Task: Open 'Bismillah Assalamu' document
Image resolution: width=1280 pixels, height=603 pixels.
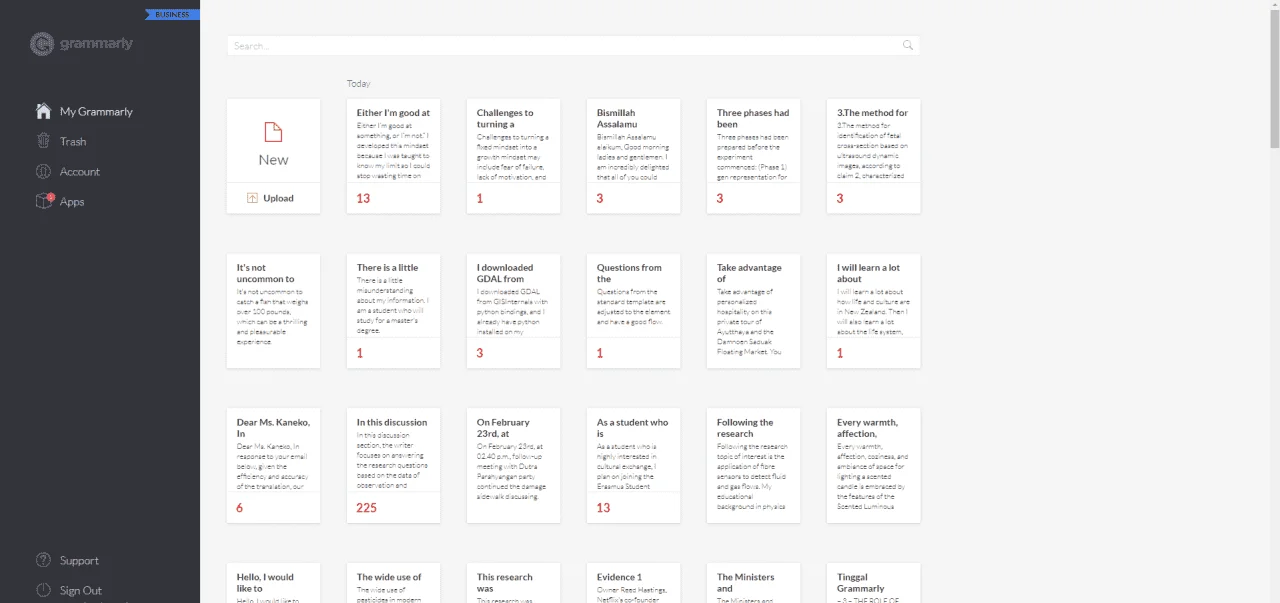Action: click(633, 156)
